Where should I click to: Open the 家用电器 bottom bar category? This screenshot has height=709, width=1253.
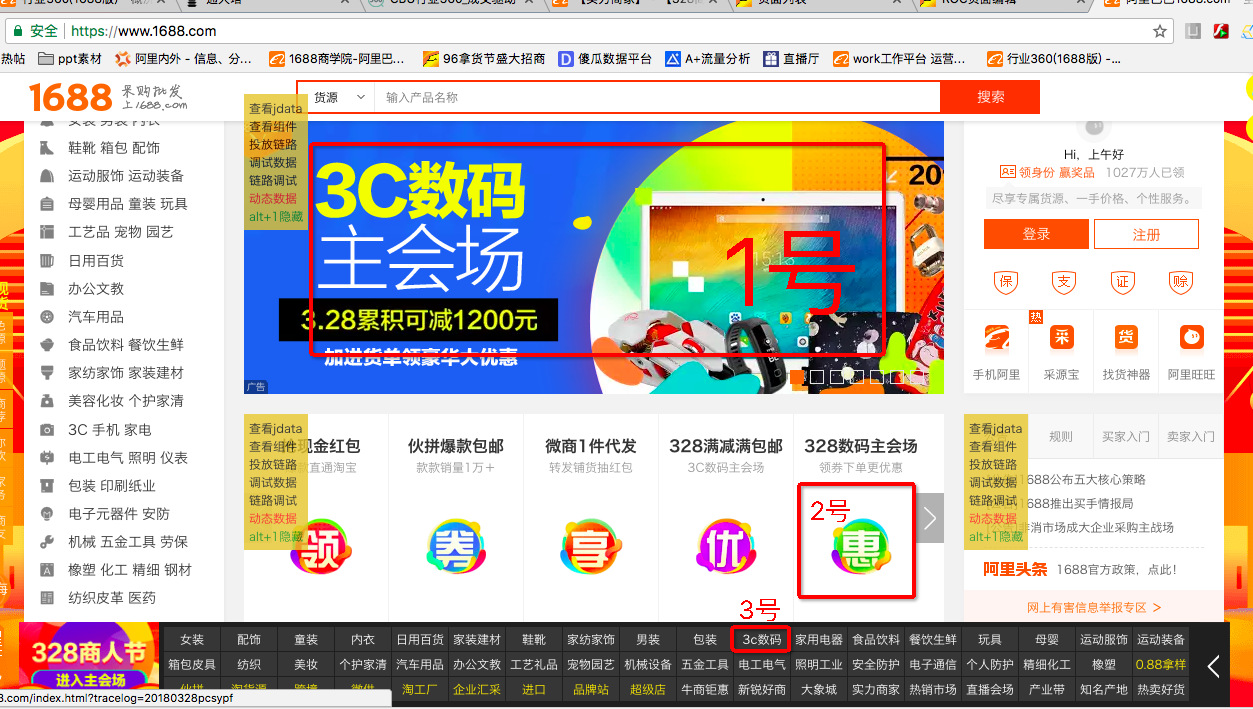pyautogui.click(x=819, y=639)
